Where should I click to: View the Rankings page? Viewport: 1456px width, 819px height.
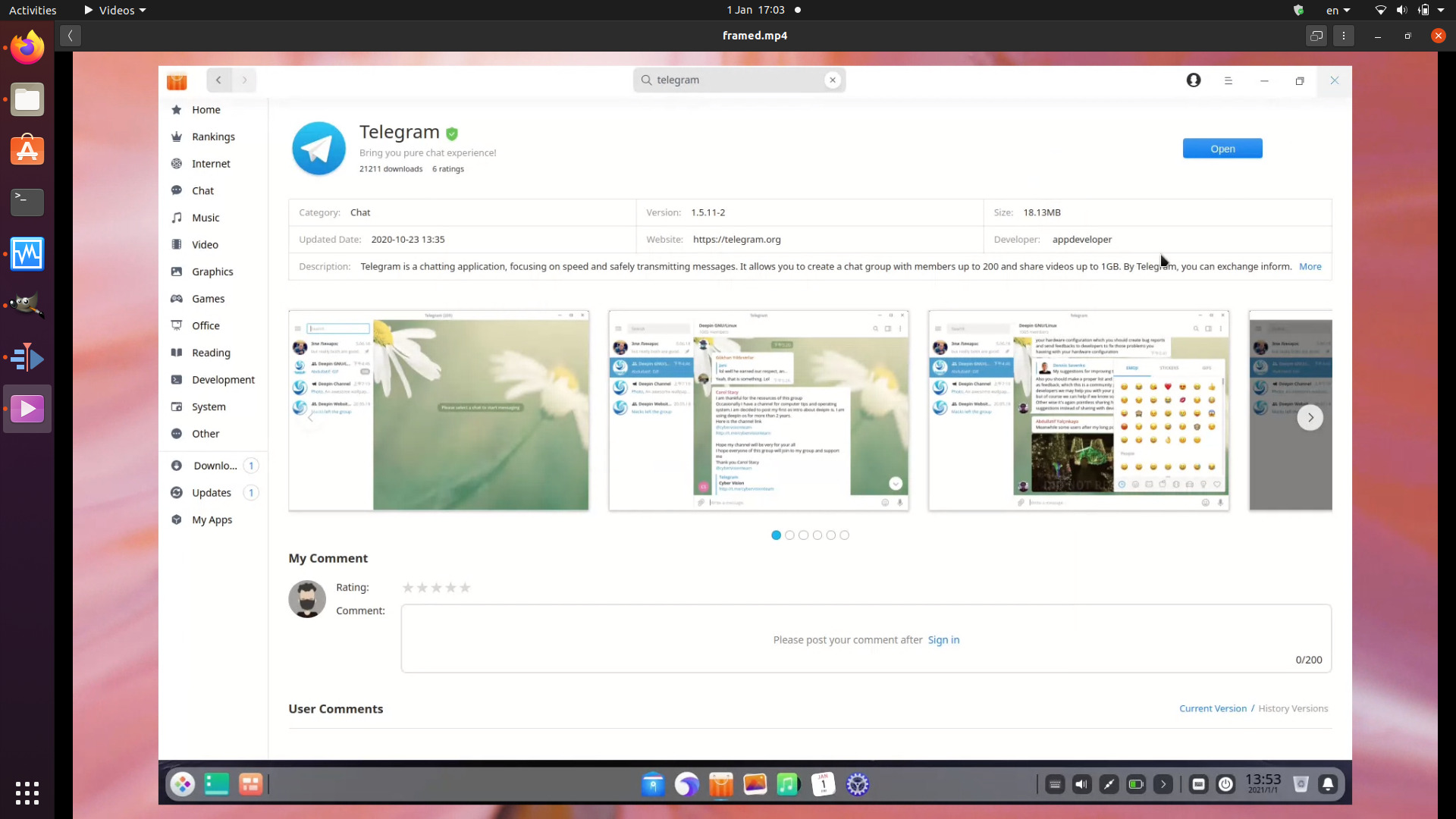pos(212,136)
